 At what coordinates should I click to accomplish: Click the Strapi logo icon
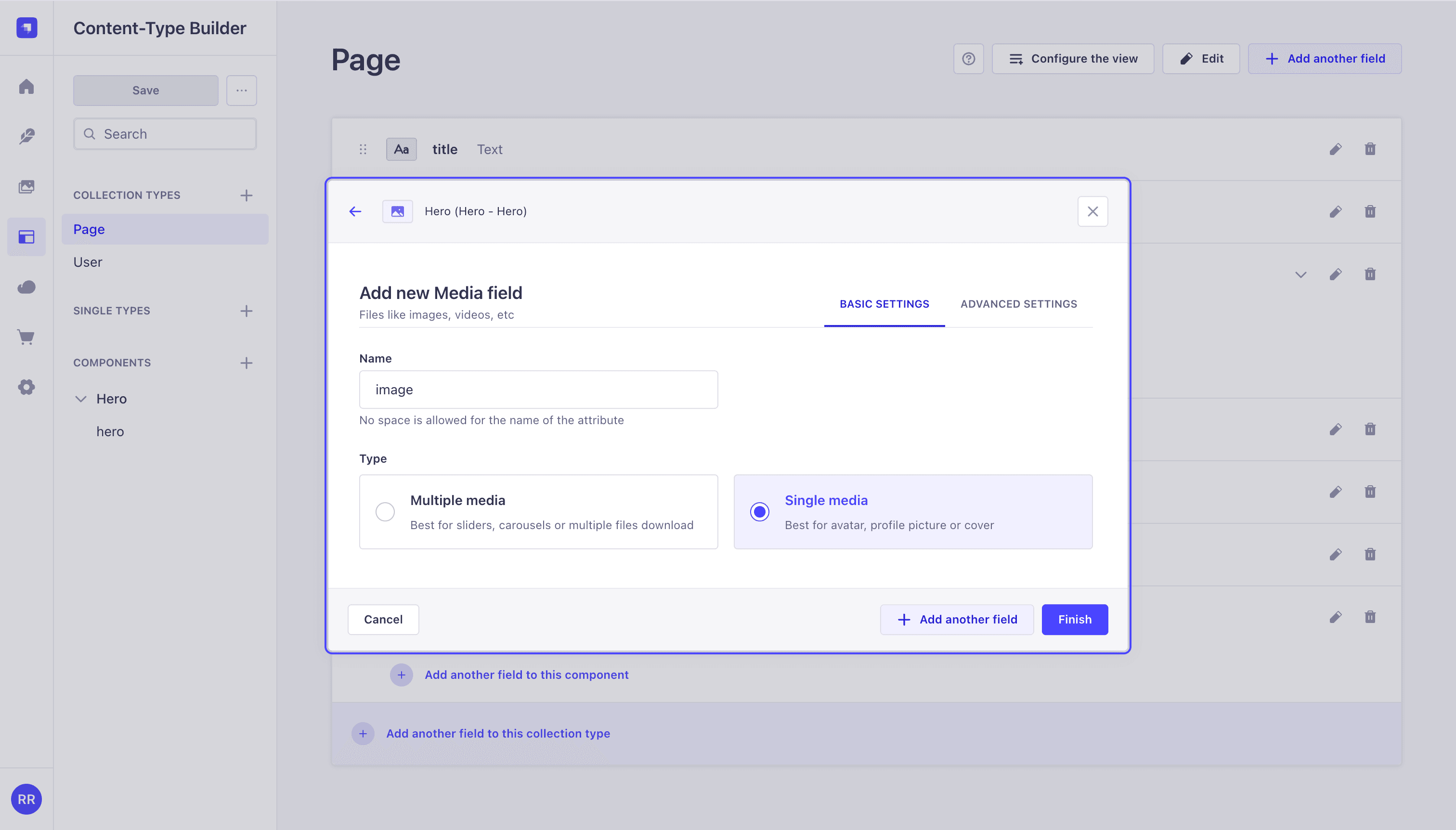click(27, 27)
